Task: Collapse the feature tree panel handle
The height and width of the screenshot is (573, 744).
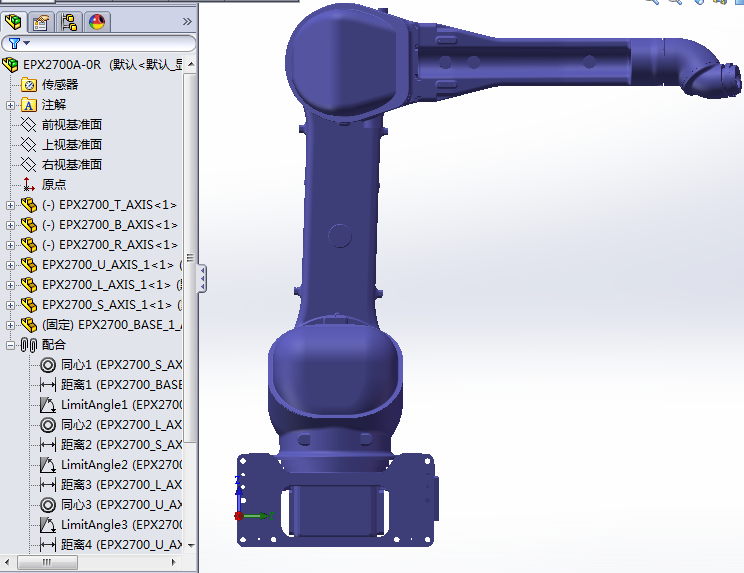Action: [202, 278]
